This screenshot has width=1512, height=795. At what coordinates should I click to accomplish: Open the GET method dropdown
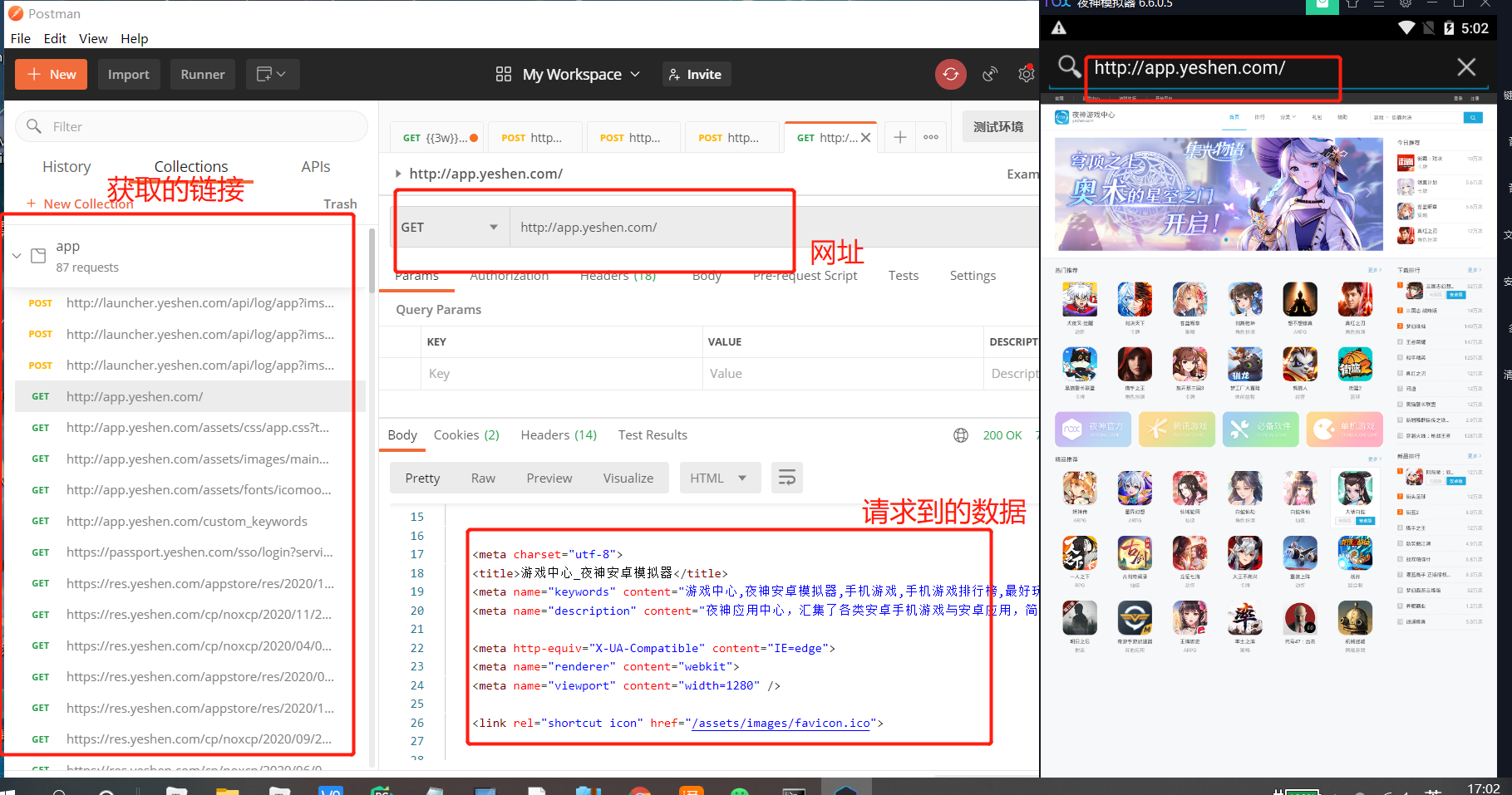[450, 227]
